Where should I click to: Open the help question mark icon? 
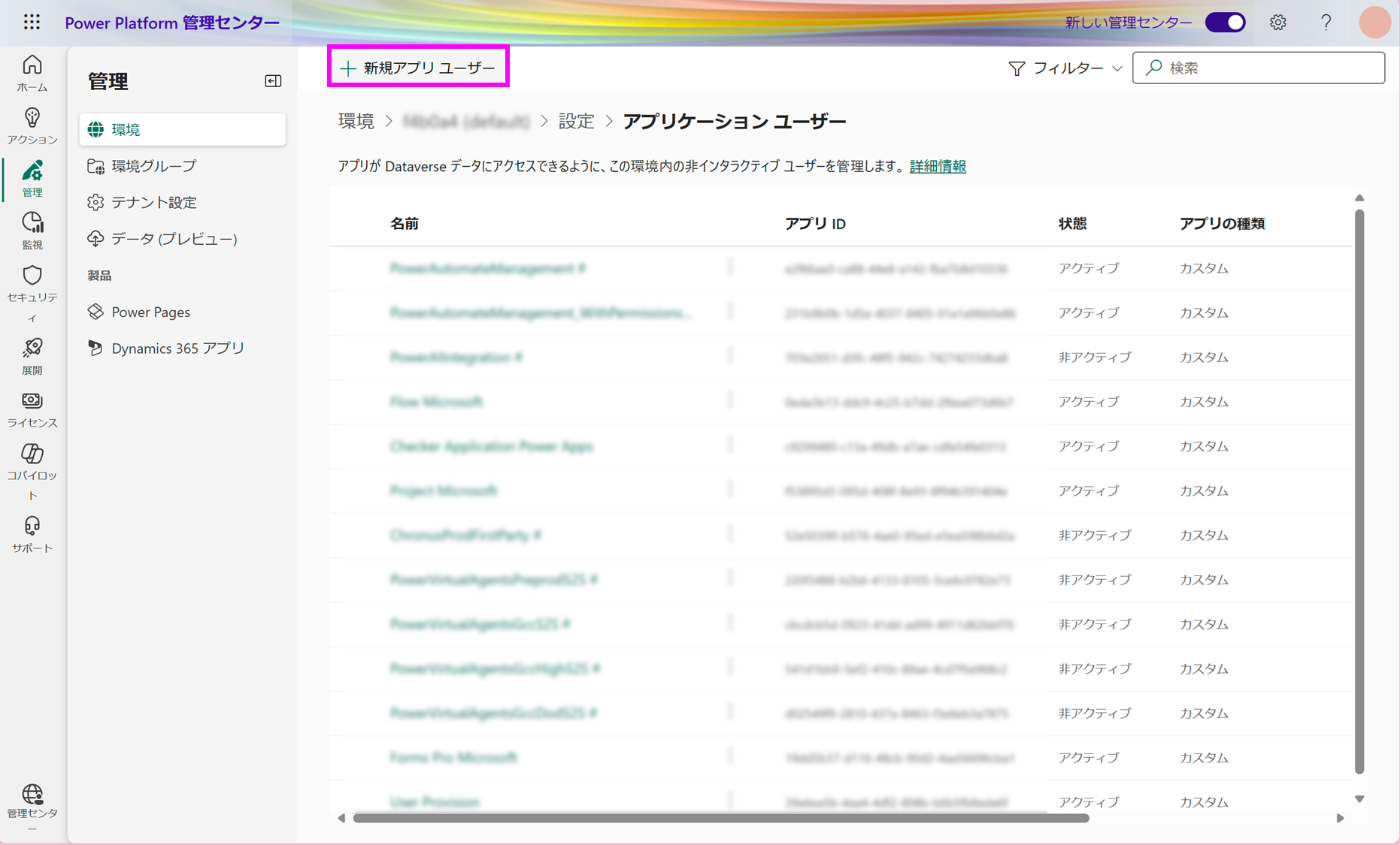pyautogui.click(x=1326, y=22)
